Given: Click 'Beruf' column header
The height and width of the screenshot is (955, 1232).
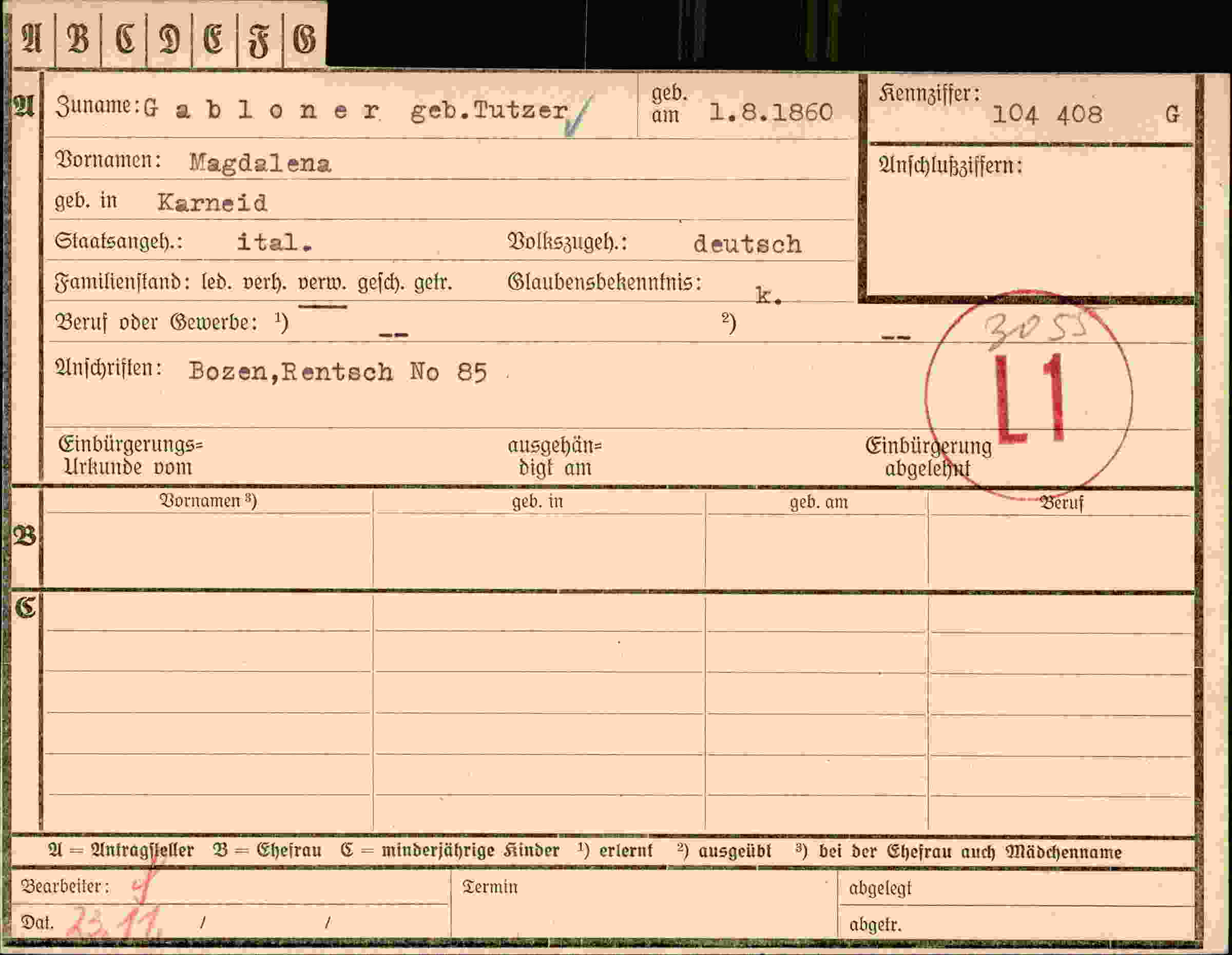Looking at the screenshot, I should (1062, 503).
